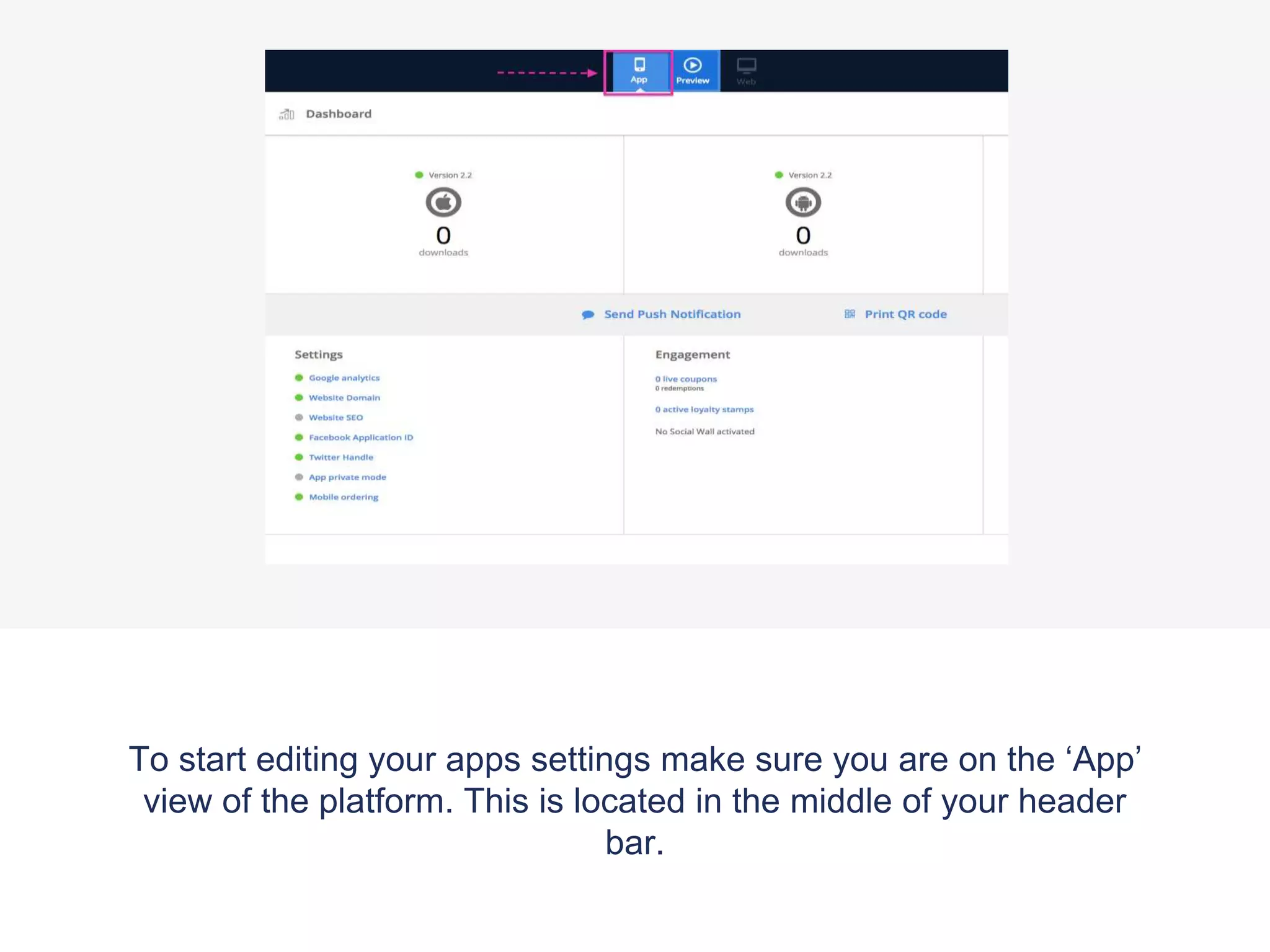Click the Android downloads icon
Screen dimensions: 1270x952
pyautogui.click(x=803, y=203)
